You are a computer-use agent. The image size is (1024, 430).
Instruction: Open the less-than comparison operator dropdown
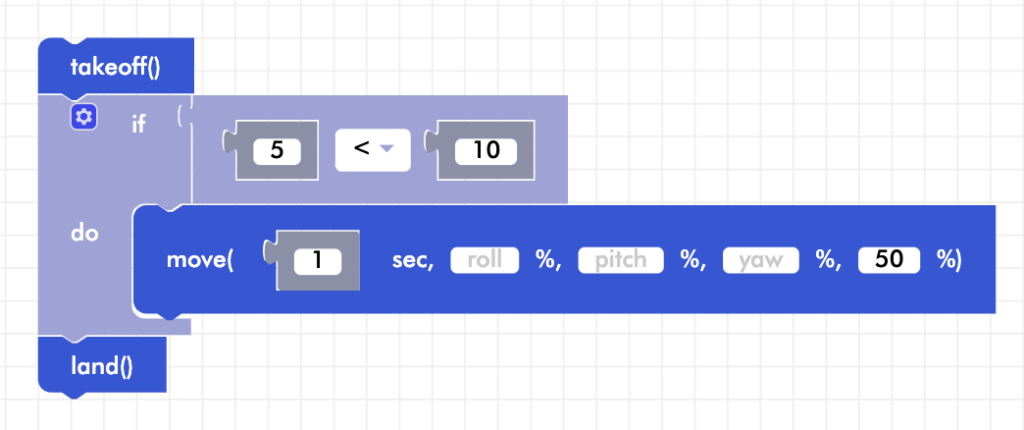[374, 149]
